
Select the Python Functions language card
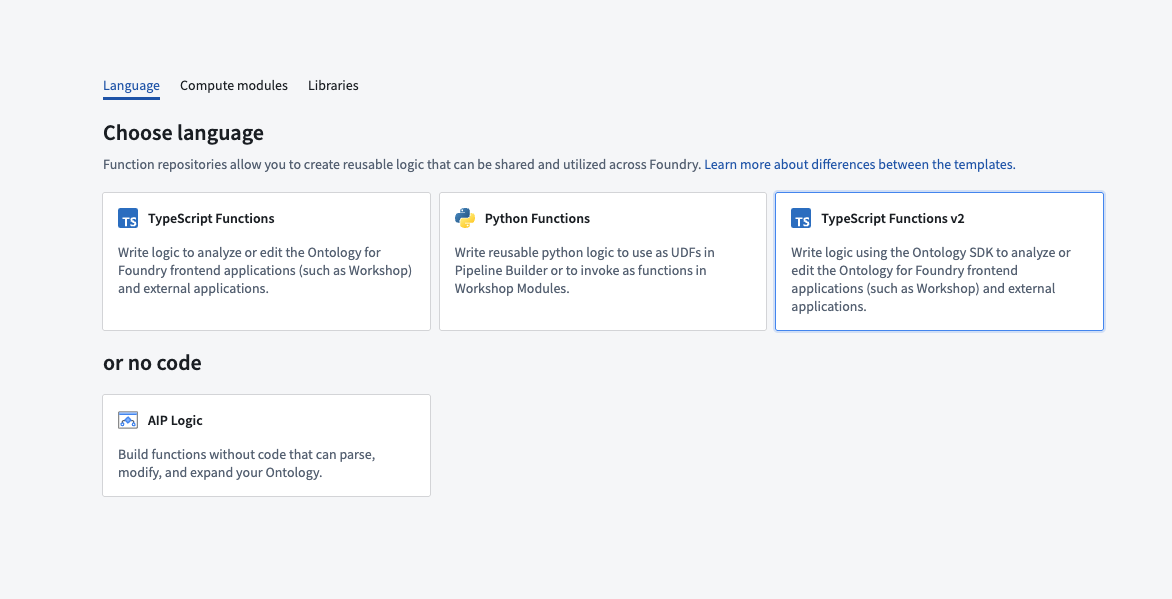pyautogui.click(x=602, y=261)
